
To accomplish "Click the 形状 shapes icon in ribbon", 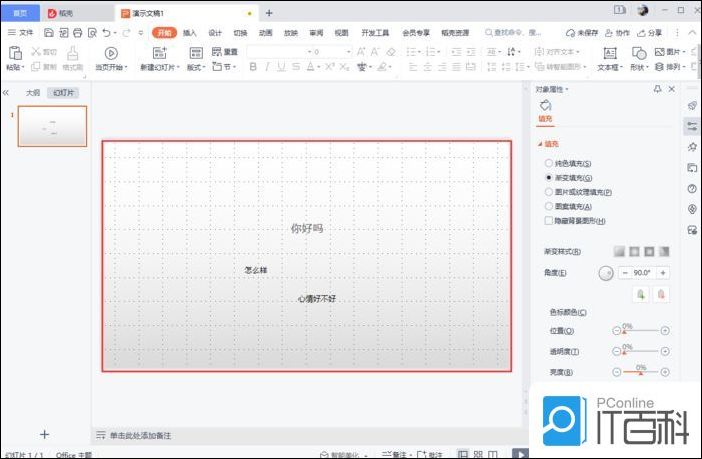I will (x=639, y=53).
